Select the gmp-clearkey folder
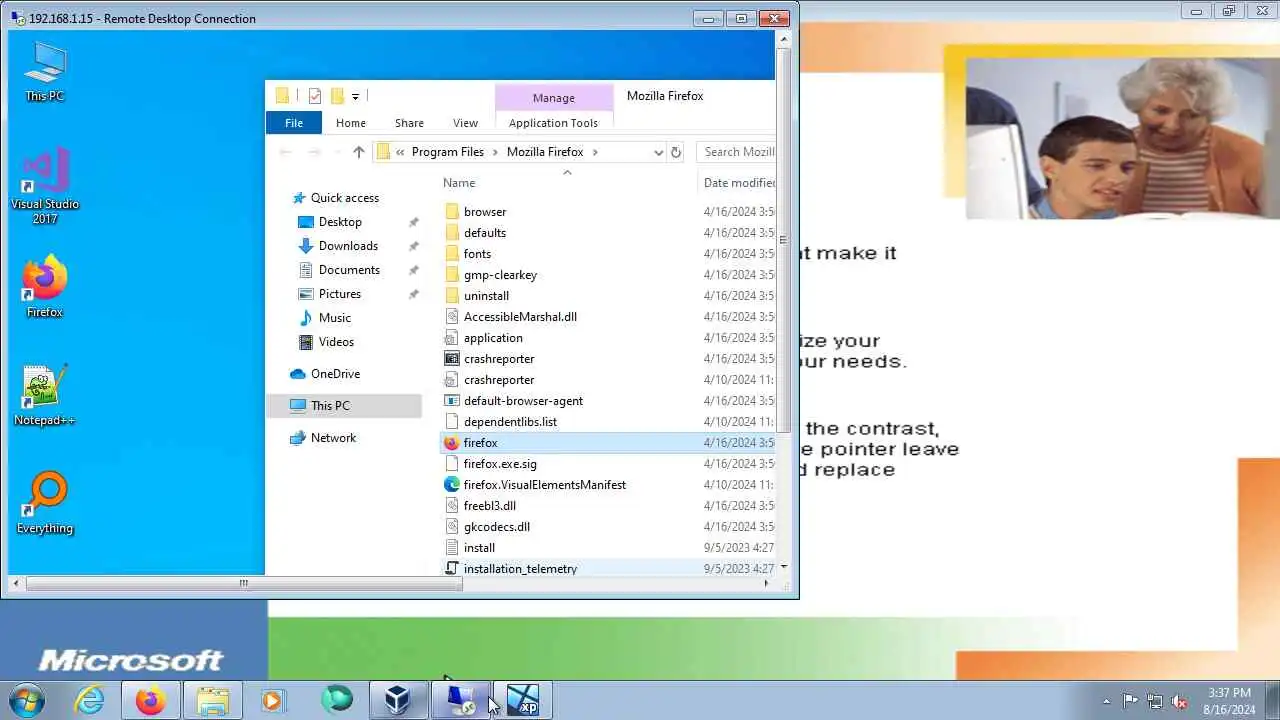This screenshot has width=1280, height=720. pyautogui.click(x=607, y=275)
